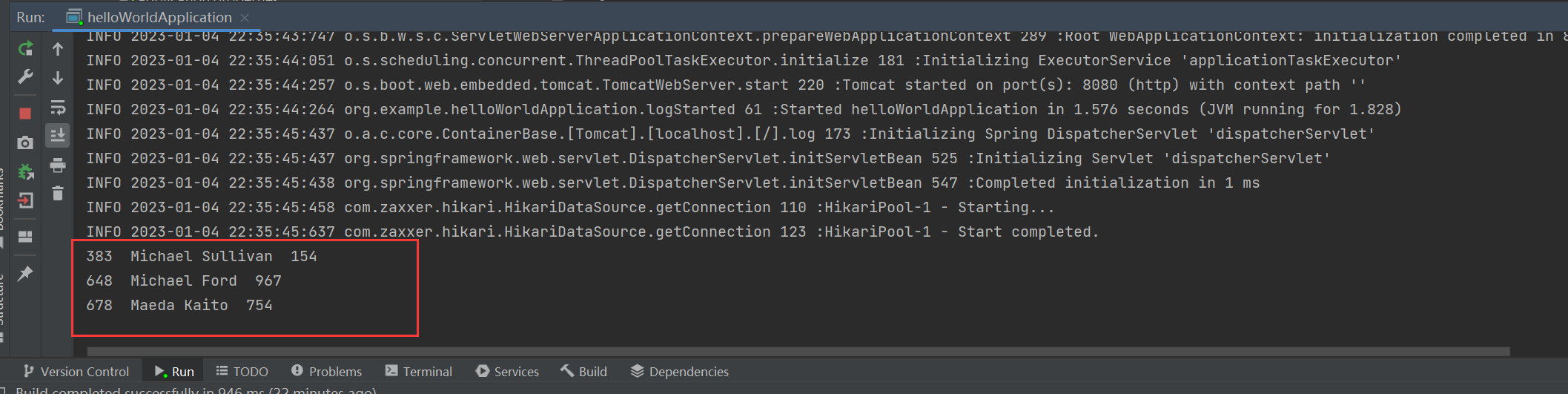Show the Dependencies tool window
This screenshot has height=394, width=1568.
click(x=680, y=372)
